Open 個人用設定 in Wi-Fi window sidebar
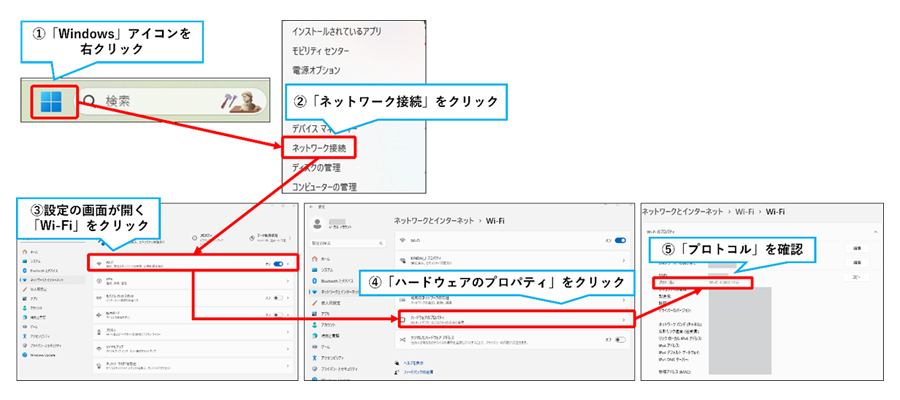 [327, 303]
